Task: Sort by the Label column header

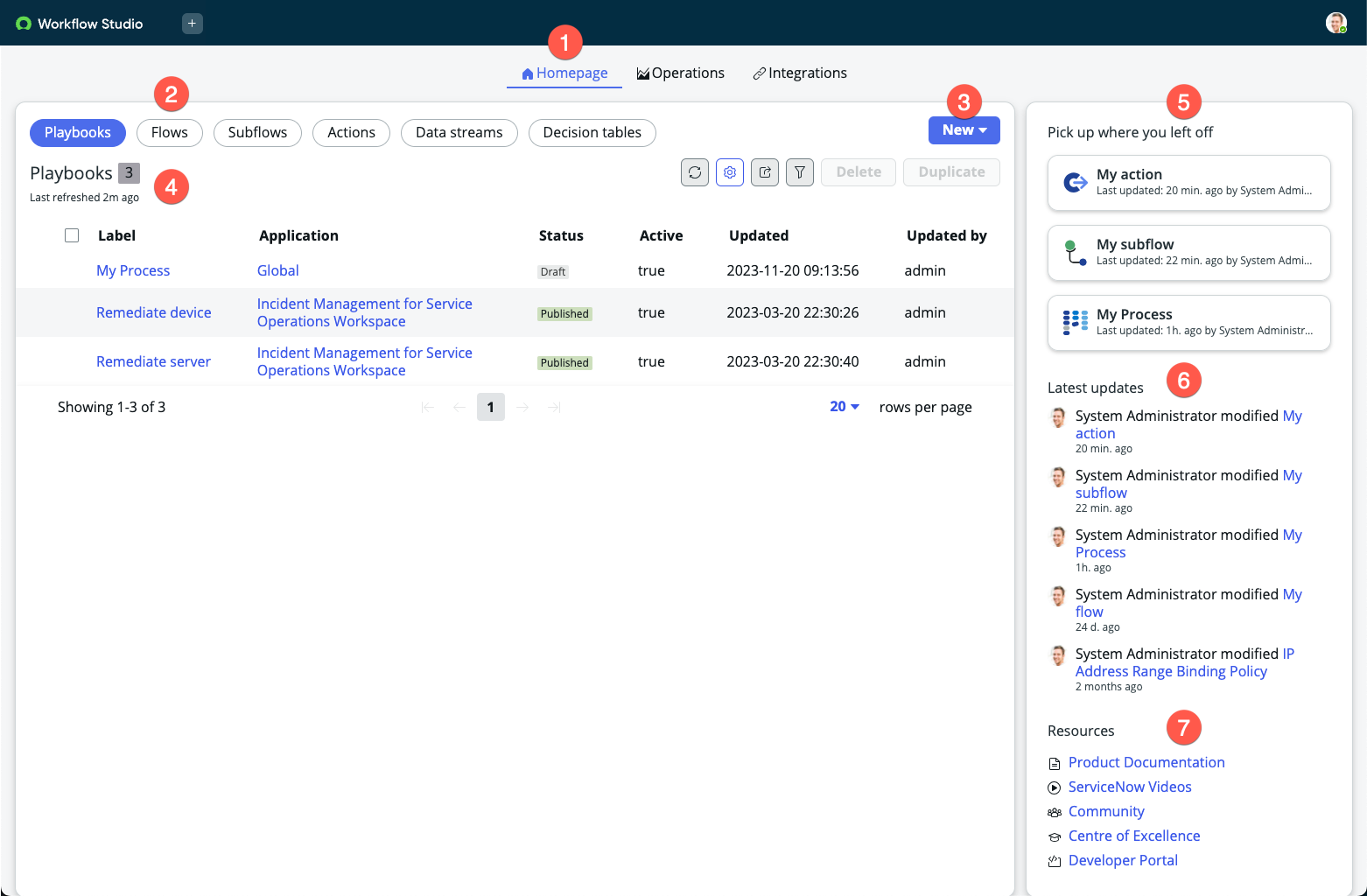Action: [116, 235]
